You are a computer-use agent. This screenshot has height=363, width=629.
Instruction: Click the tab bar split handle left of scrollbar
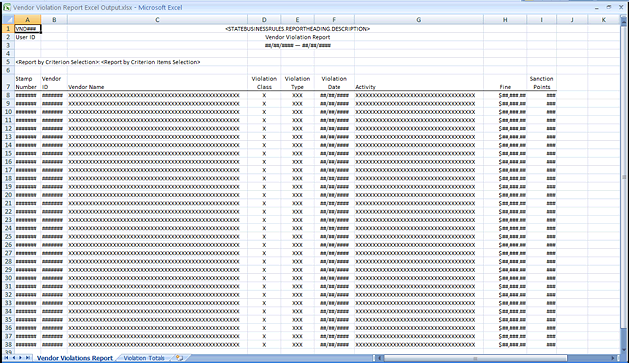pos(374,358)
